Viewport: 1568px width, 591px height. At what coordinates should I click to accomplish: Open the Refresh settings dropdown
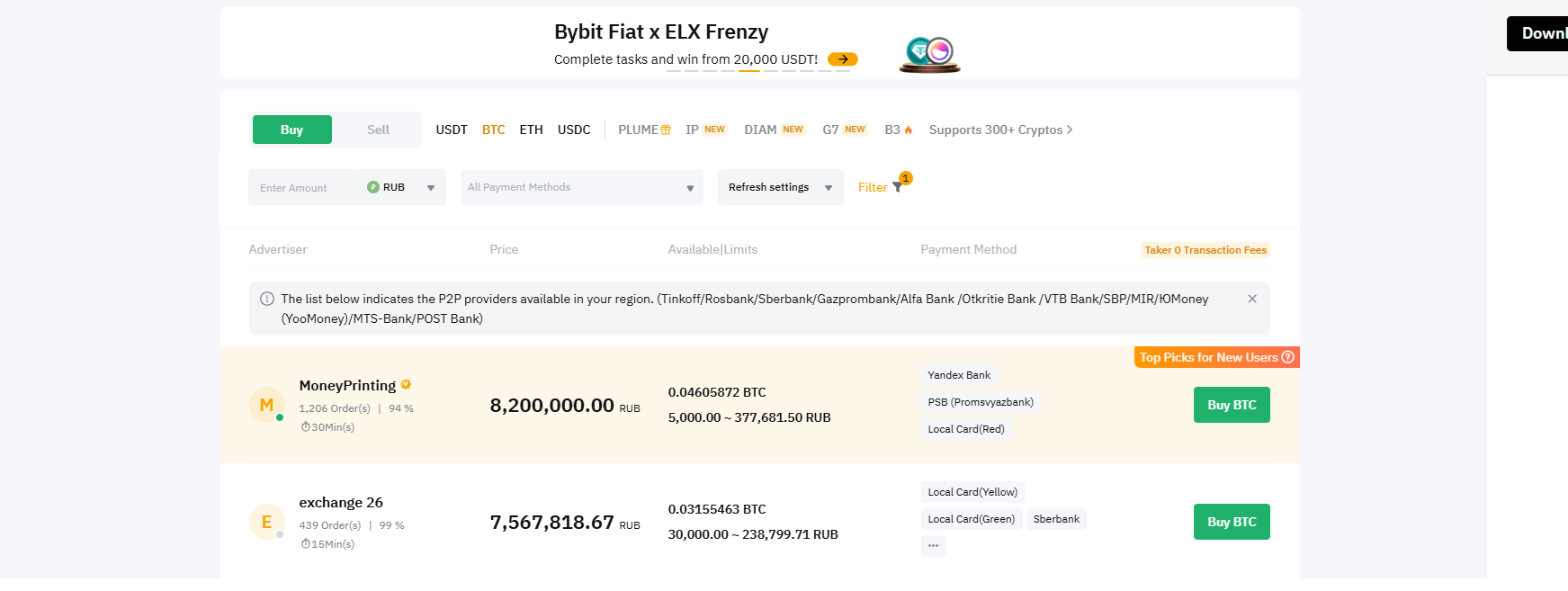780,187
